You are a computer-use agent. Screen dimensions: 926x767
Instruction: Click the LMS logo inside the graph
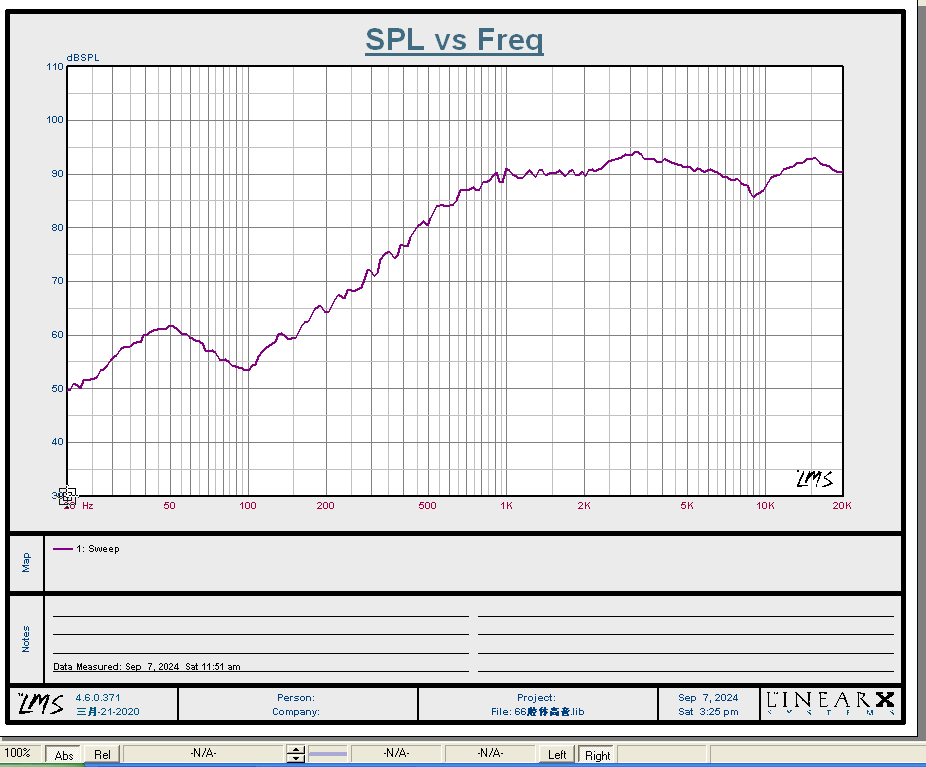coord(814,479)
